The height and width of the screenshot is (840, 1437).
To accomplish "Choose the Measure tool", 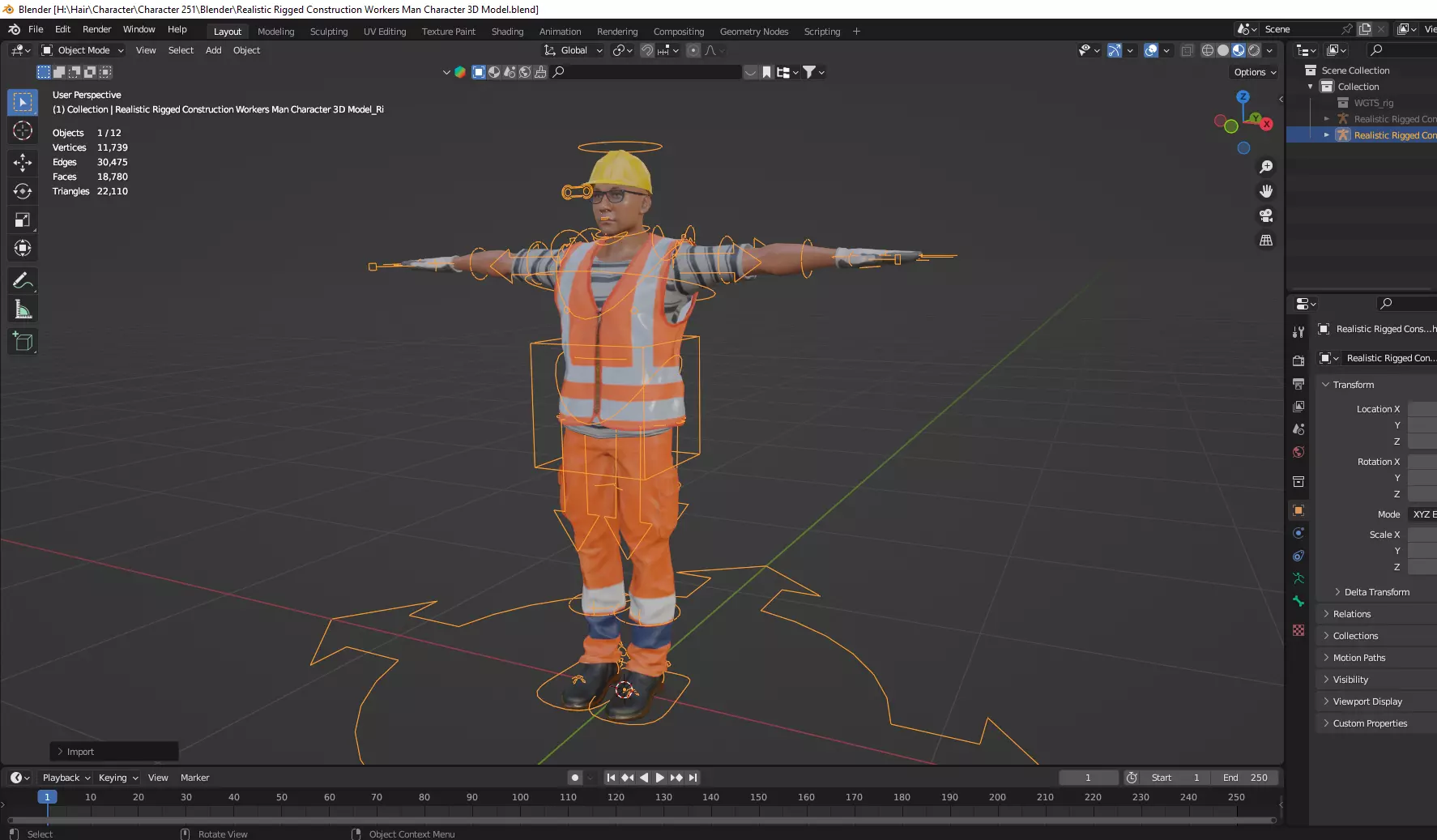I will coord(23,309).
